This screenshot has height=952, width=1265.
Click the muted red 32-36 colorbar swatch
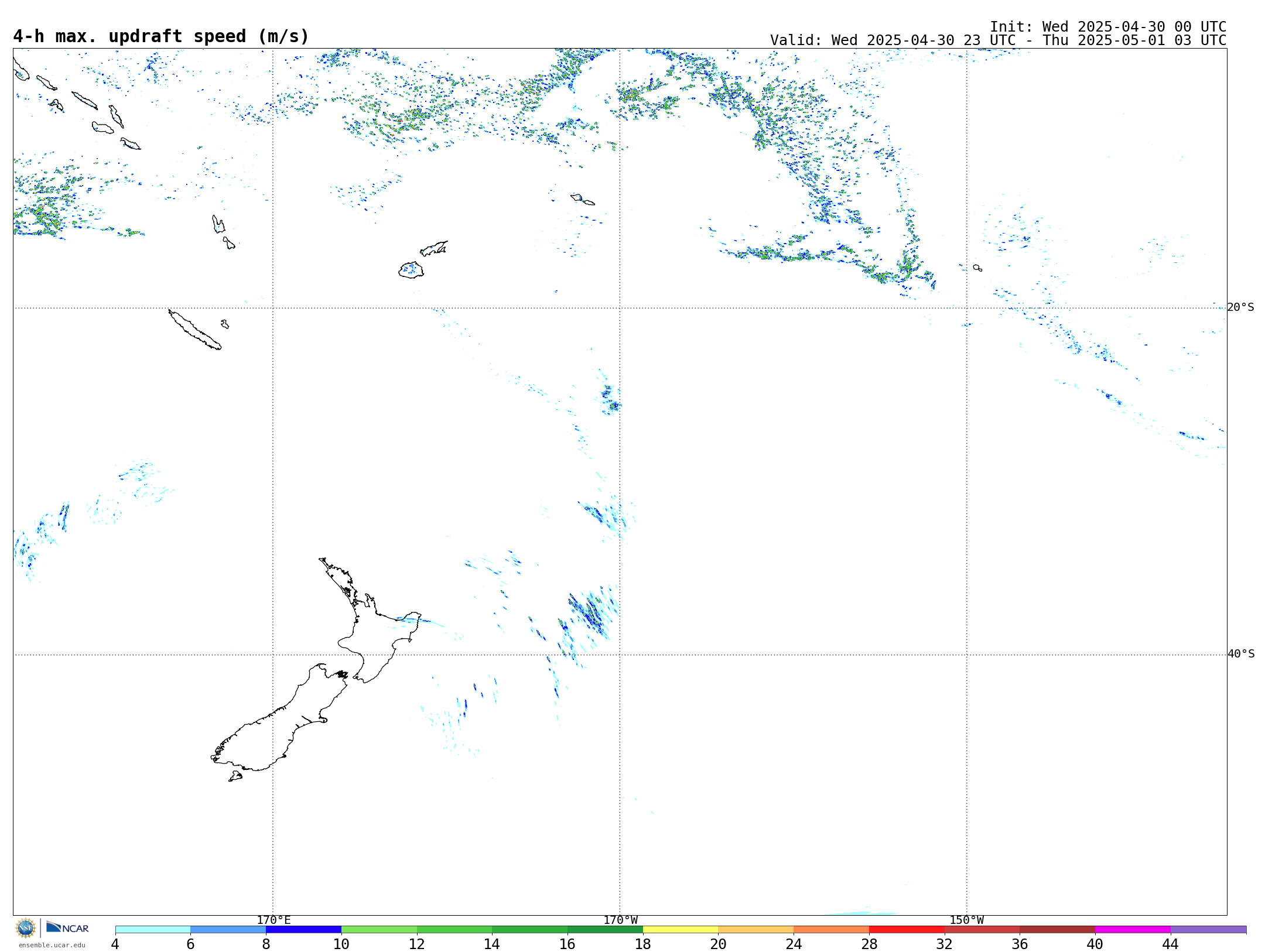point(982,930)
